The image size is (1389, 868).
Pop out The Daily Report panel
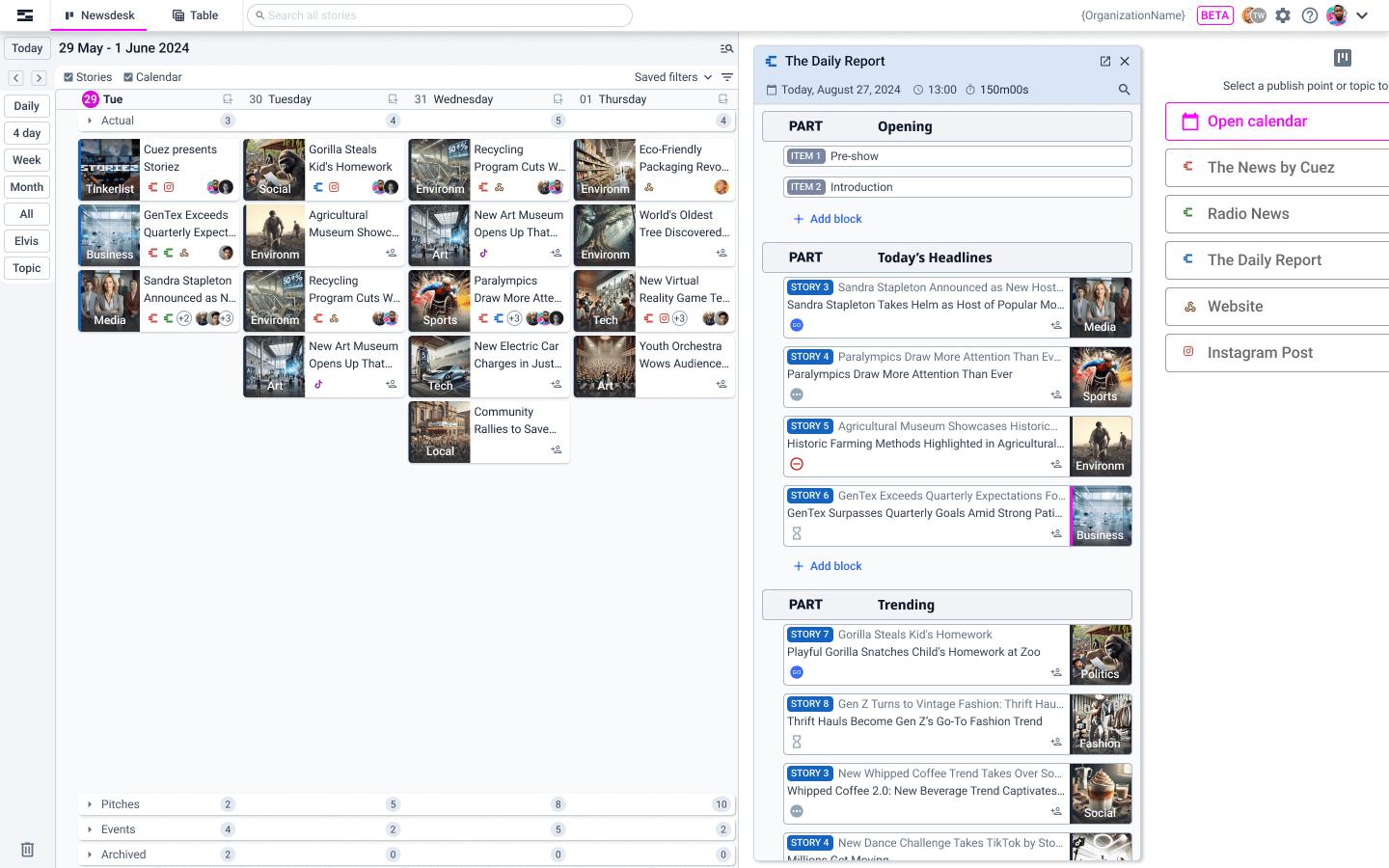(x=1105, y=61)
